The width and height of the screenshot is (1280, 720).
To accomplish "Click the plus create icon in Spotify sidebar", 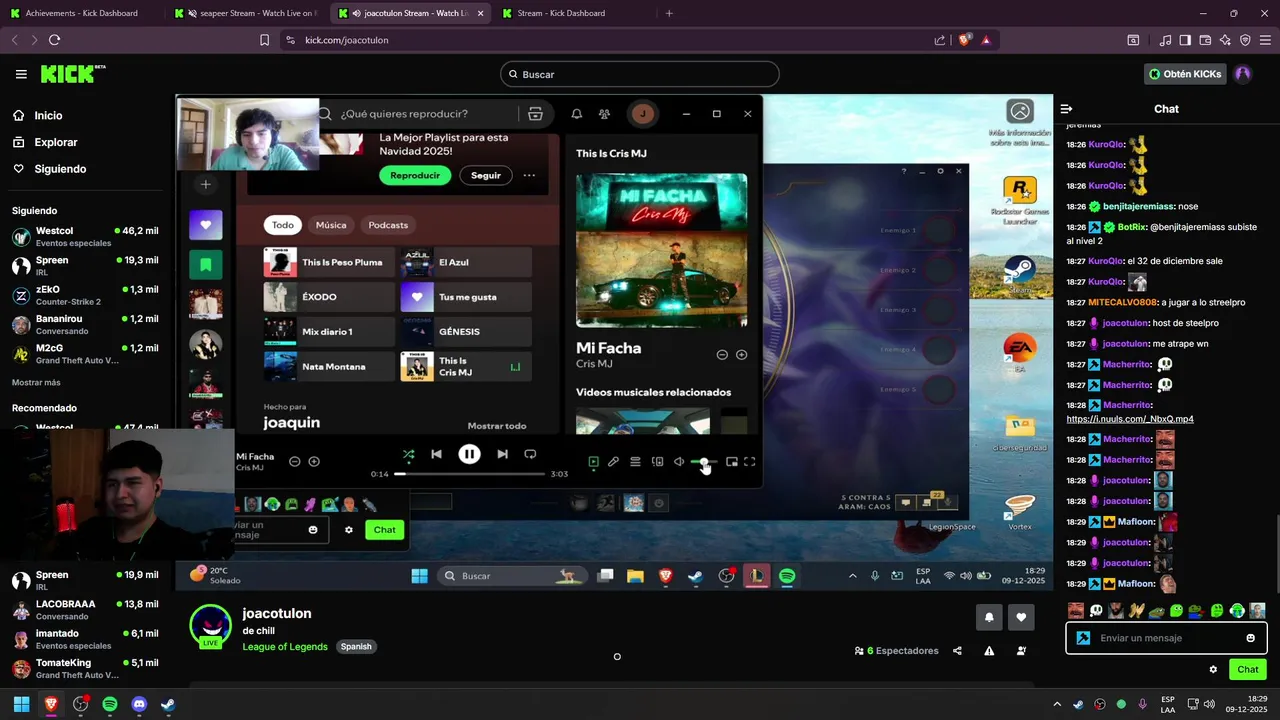I will (206, 184).
